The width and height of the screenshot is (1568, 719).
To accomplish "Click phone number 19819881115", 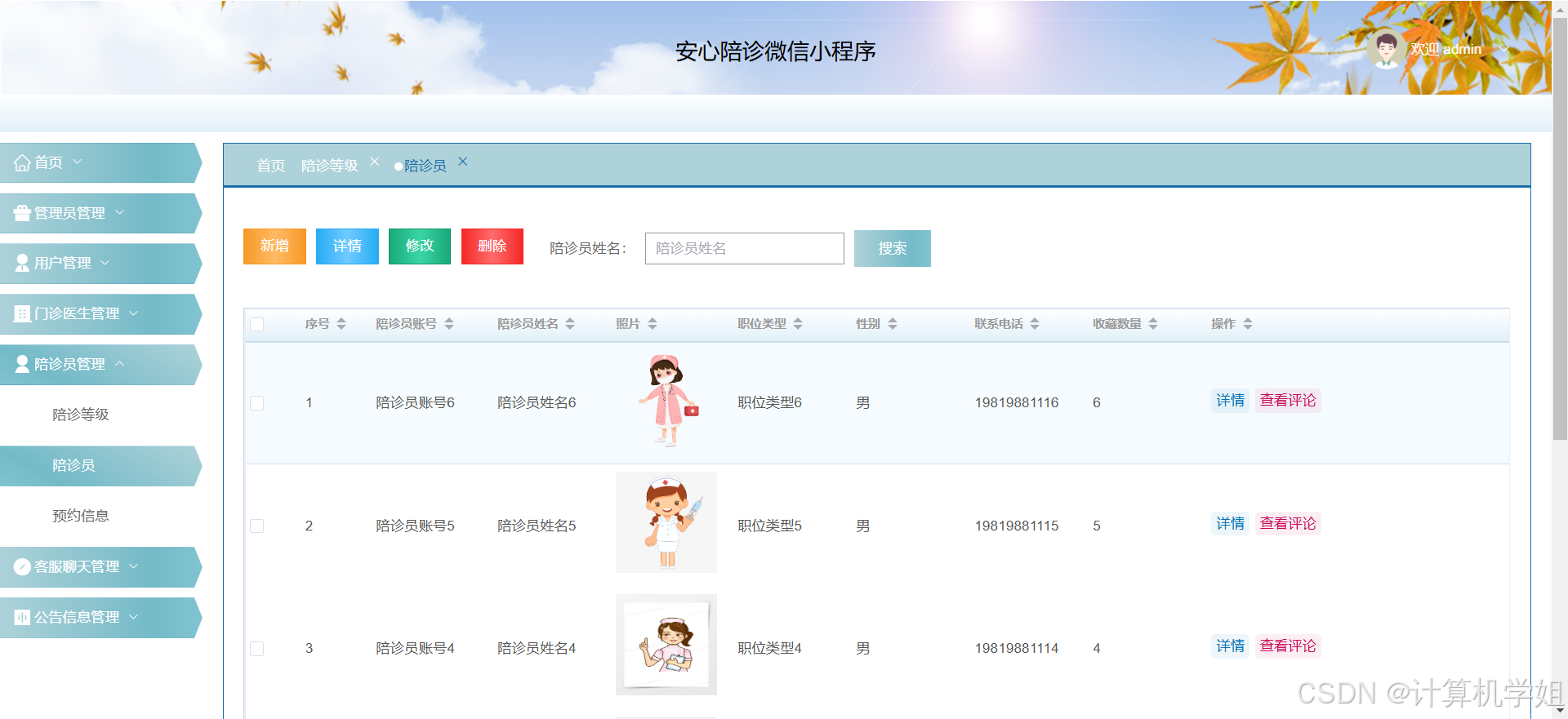I will 1017,526.
